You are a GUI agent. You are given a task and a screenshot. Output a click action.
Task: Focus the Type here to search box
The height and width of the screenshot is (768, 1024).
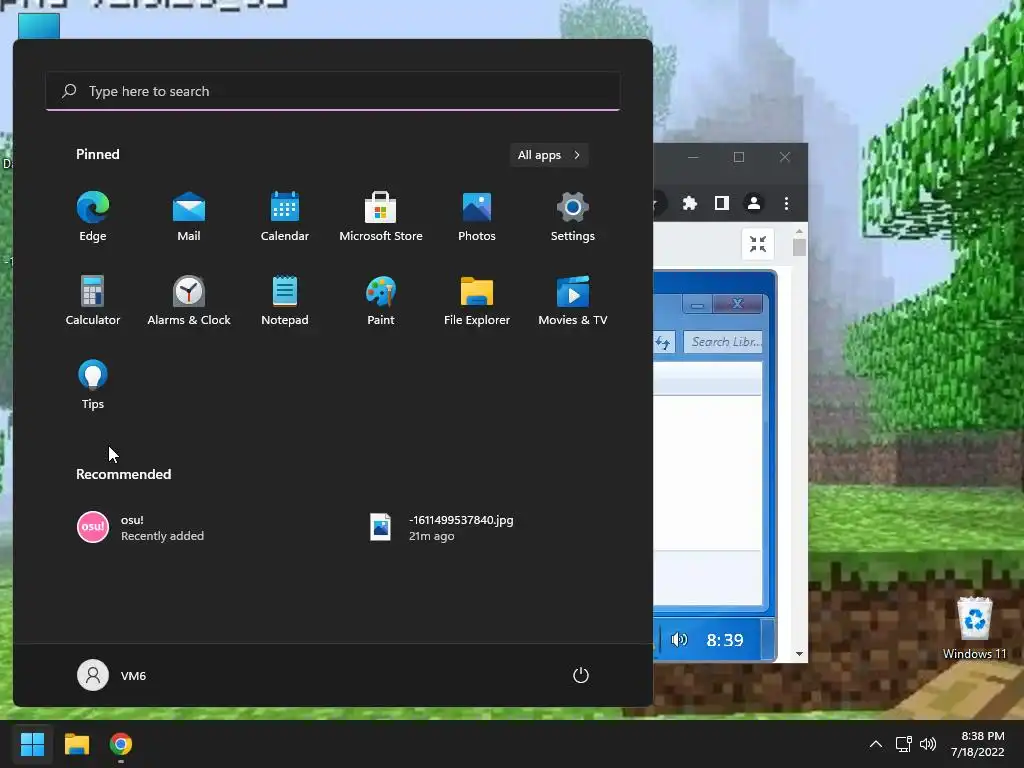coord(333,91)
